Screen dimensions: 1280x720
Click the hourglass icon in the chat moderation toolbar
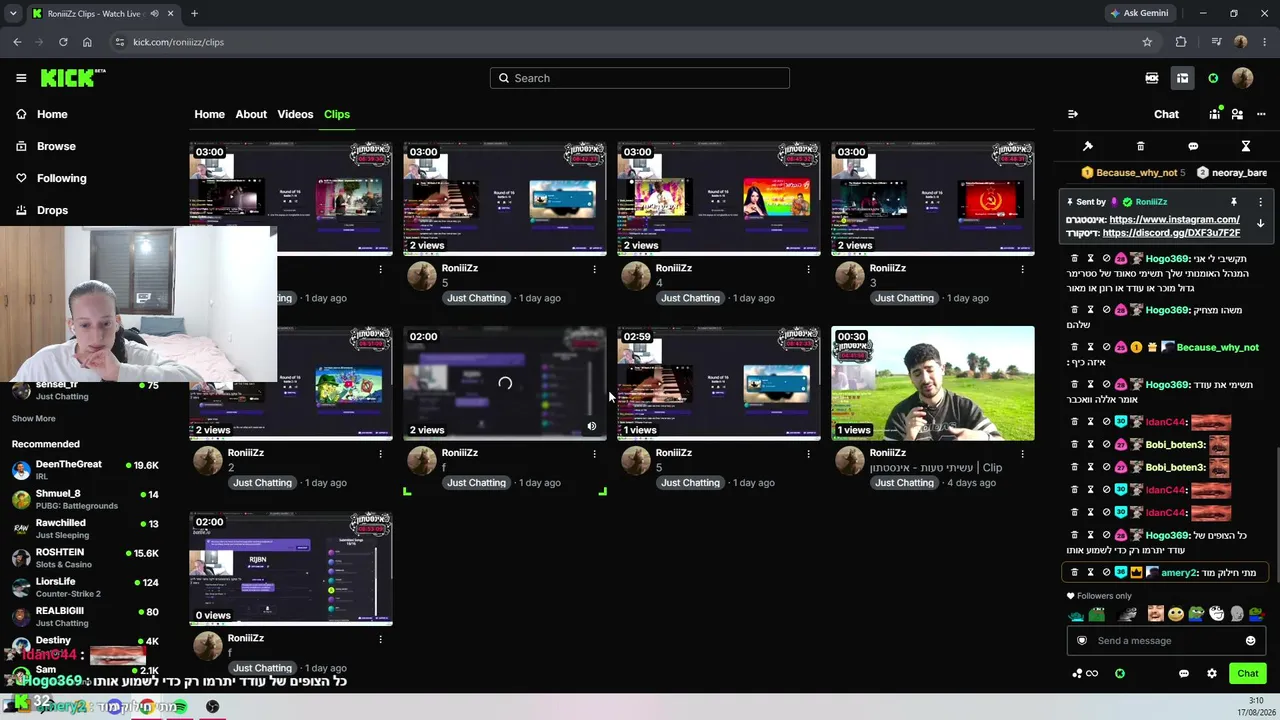click(1246, 146)
